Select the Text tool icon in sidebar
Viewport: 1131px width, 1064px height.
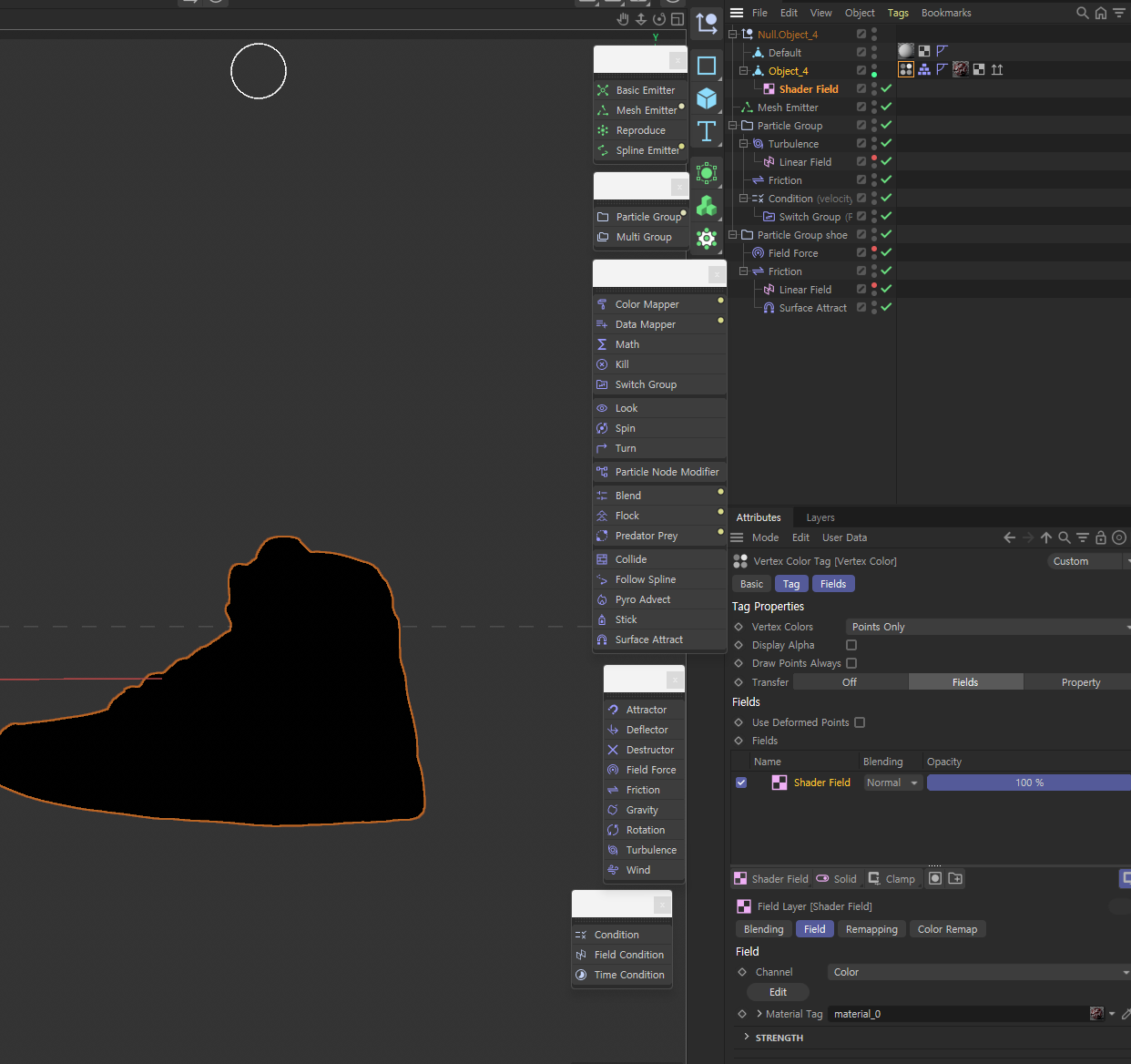pyautogui.click(x=707, y=131)
